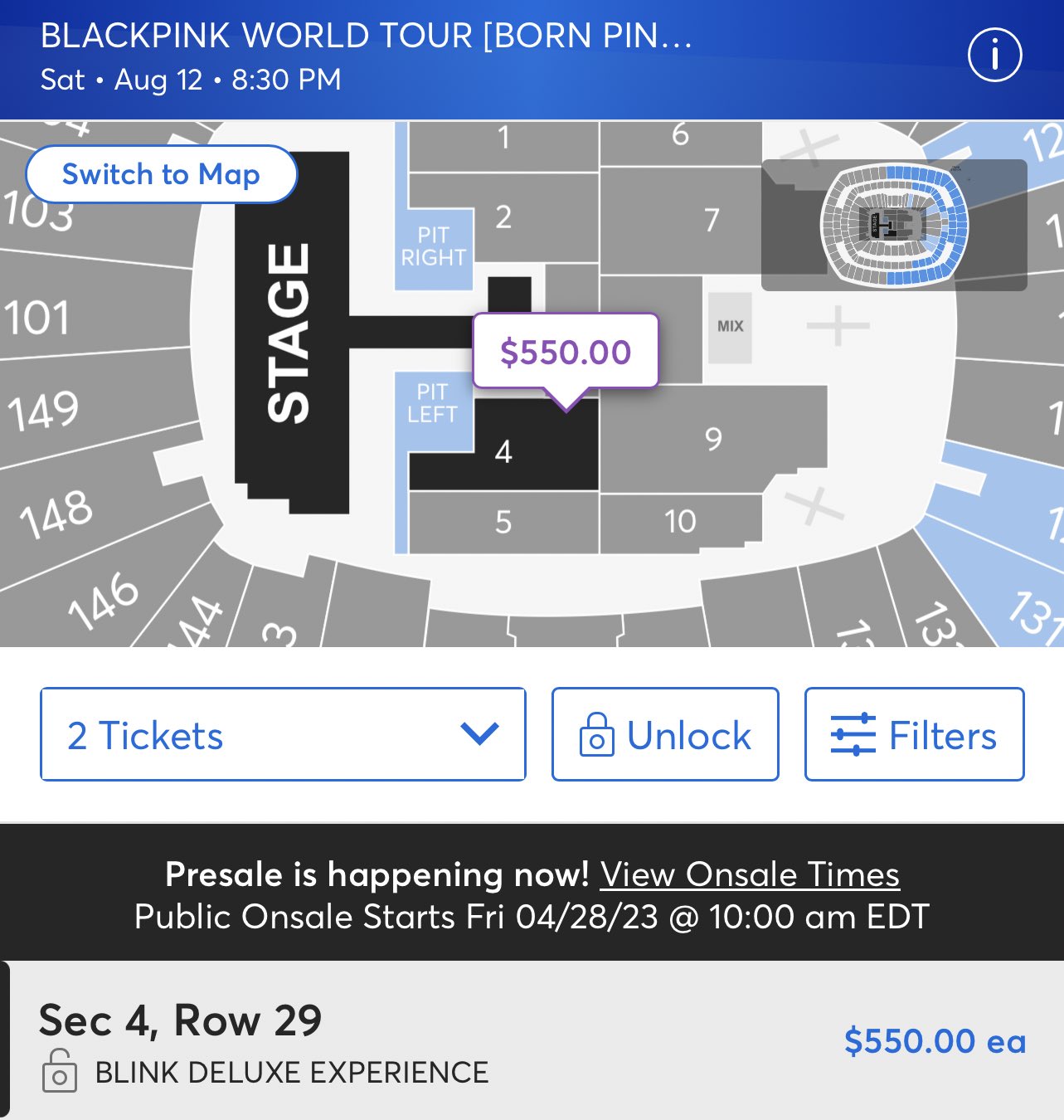The image size is (1064, 1120).
Task: Select floor section 9 on seat map
Action: pos(713,438)
